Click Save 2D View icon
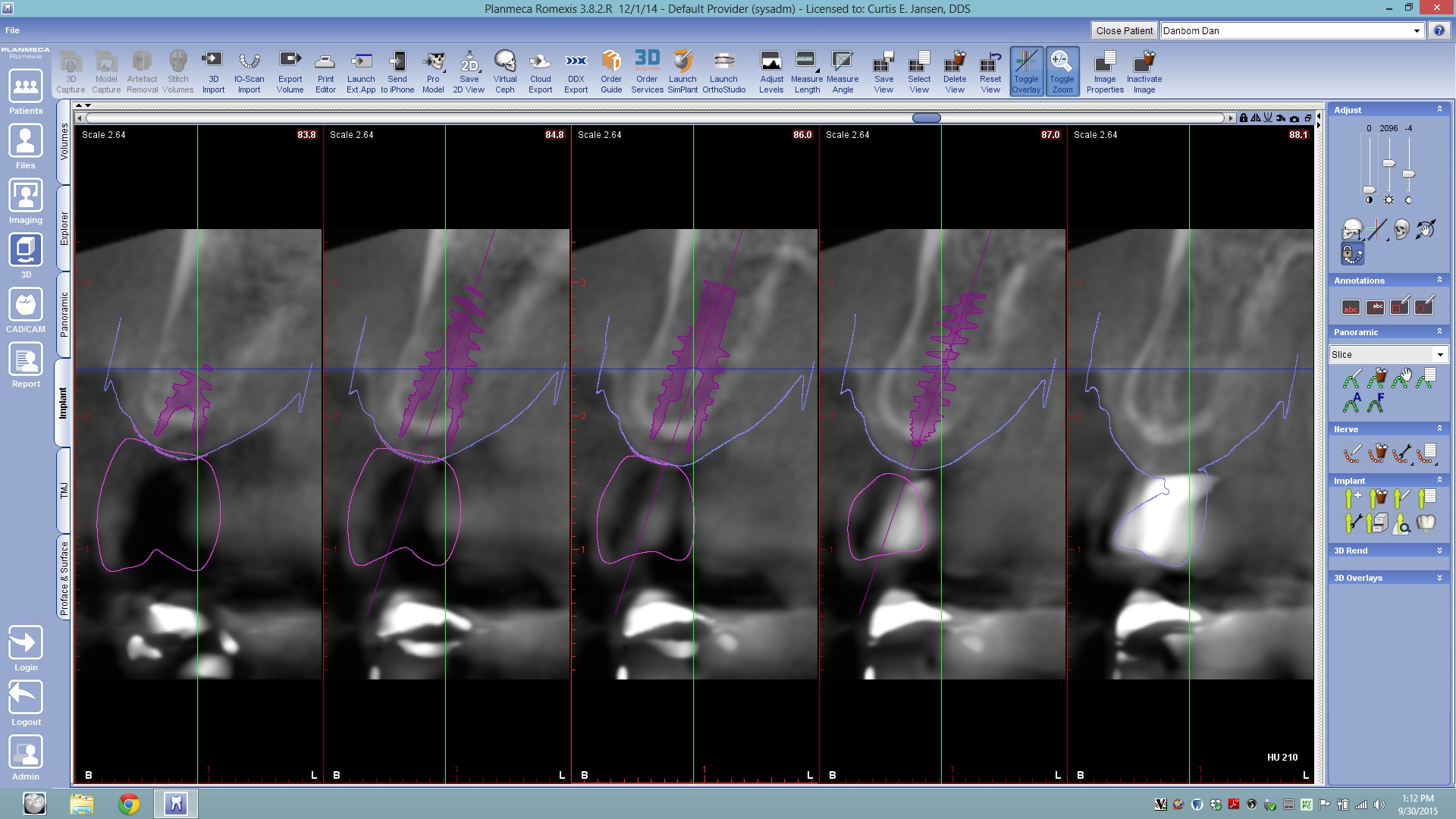 click(x=469, y=72)
